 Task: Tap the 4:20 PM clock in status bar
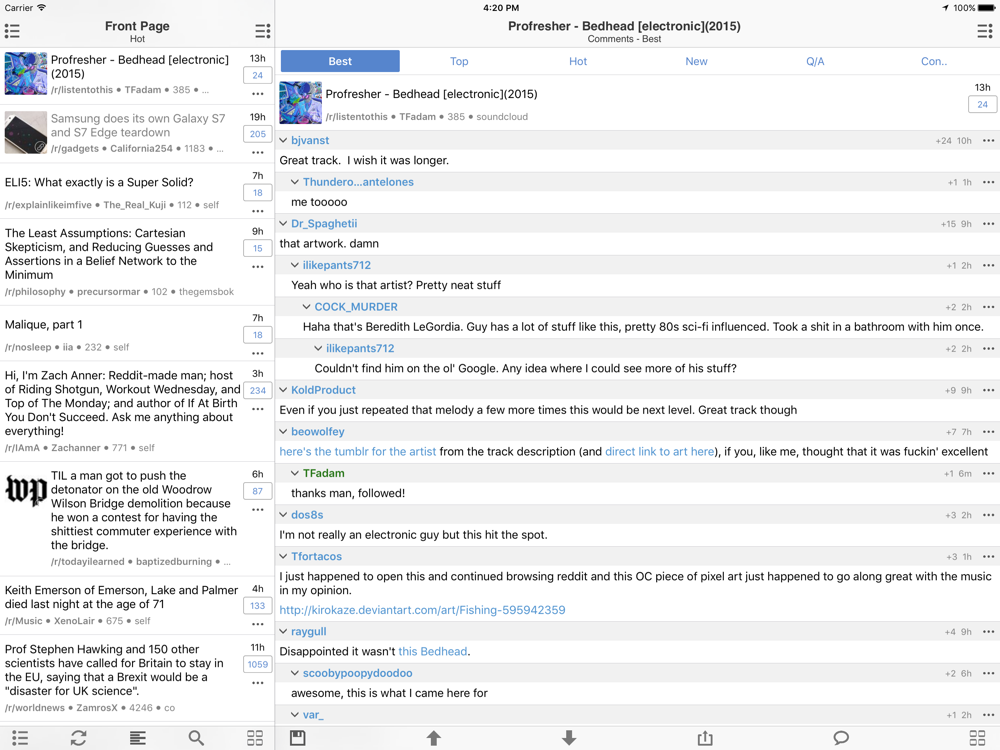coord(501,8)
